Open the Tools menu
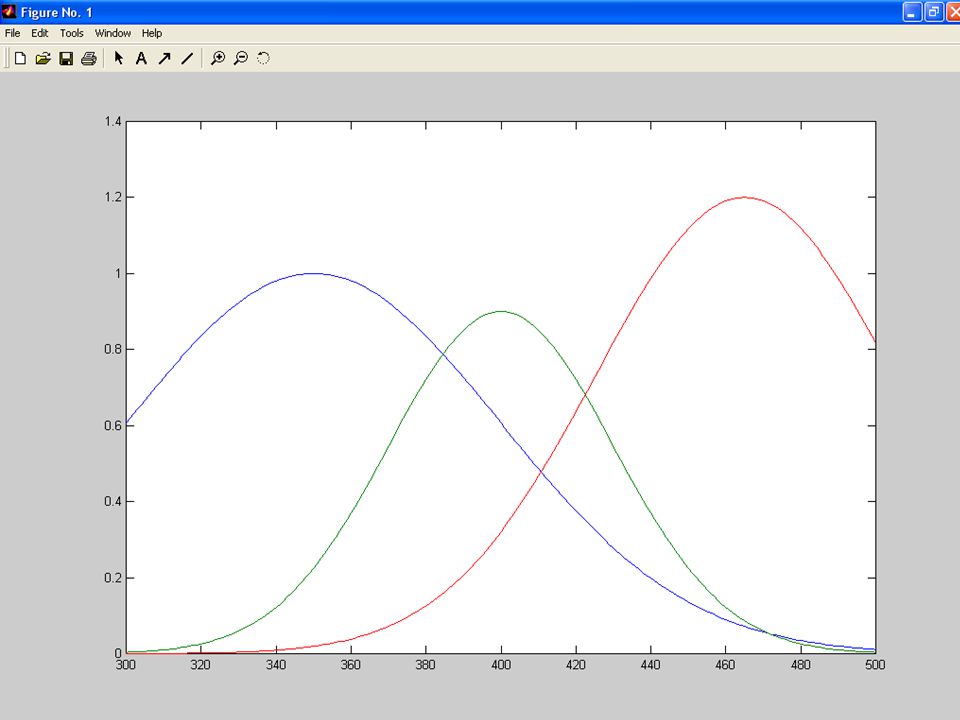The width and height of the screenshot is (960, 720). 72,33
